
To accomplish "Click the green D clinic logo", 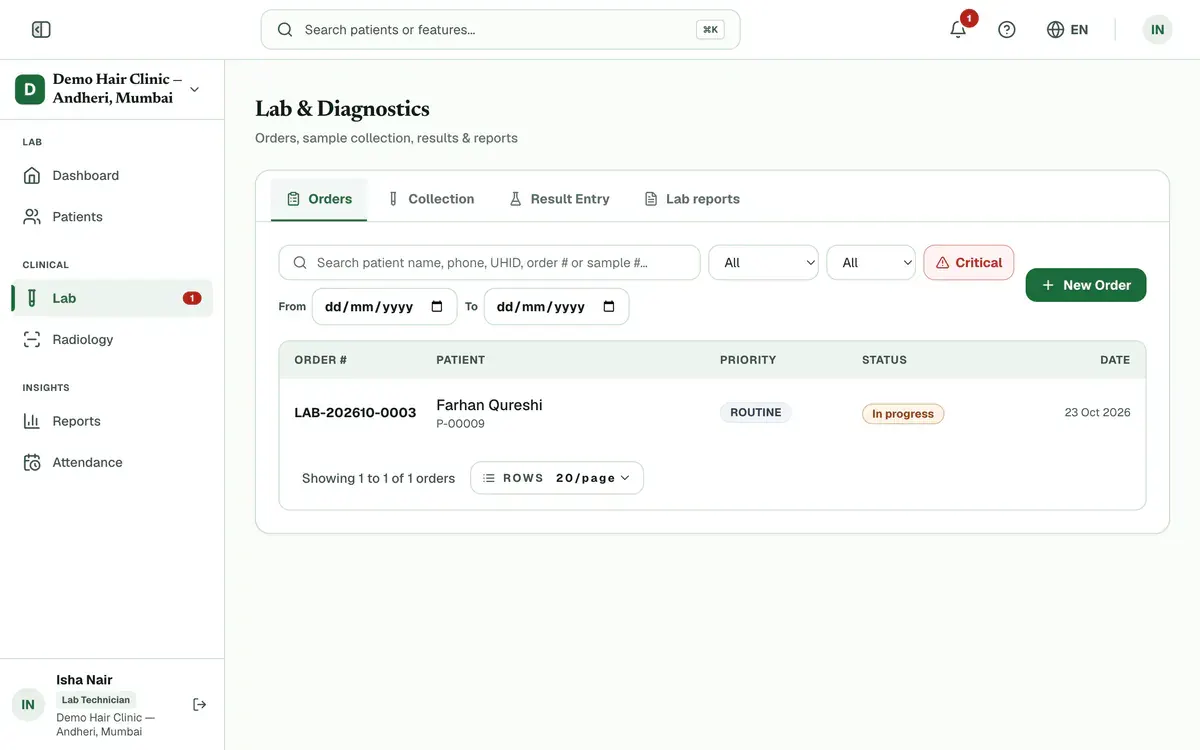I will 30,89.
